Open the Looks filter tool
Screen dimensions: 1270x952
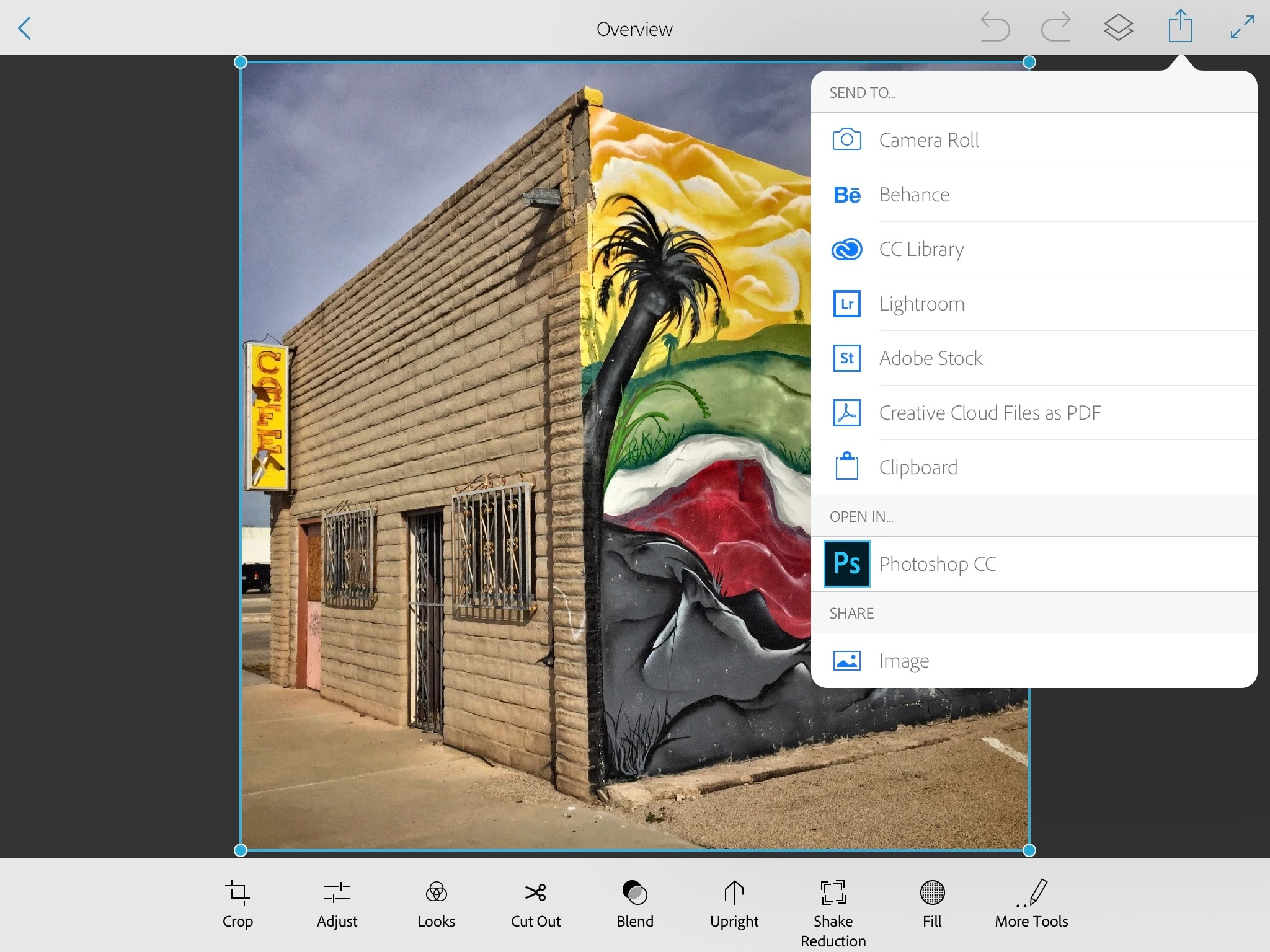point(436,904)
